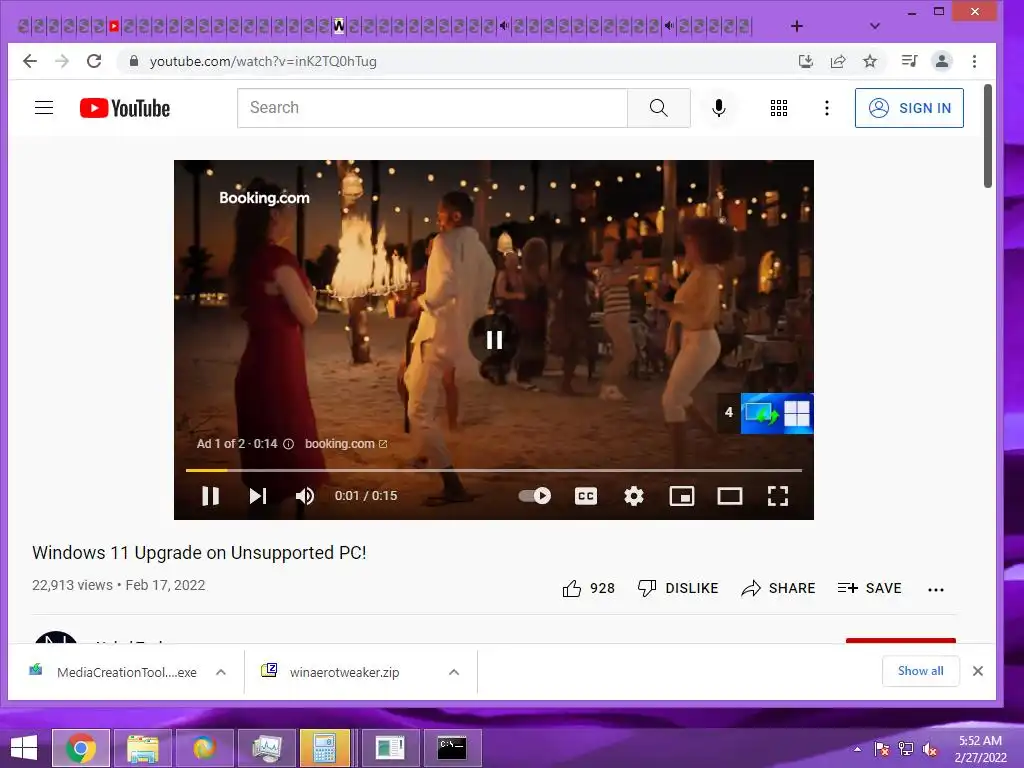Click the SHARE button
The image size is (1024, 768).
tap(778, 588)
